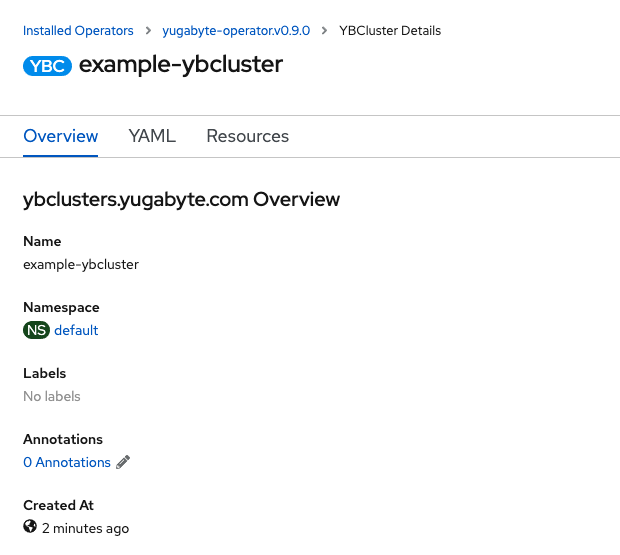Click the chevron after Installed Operators
620x555 pixels.
[148, 31]
